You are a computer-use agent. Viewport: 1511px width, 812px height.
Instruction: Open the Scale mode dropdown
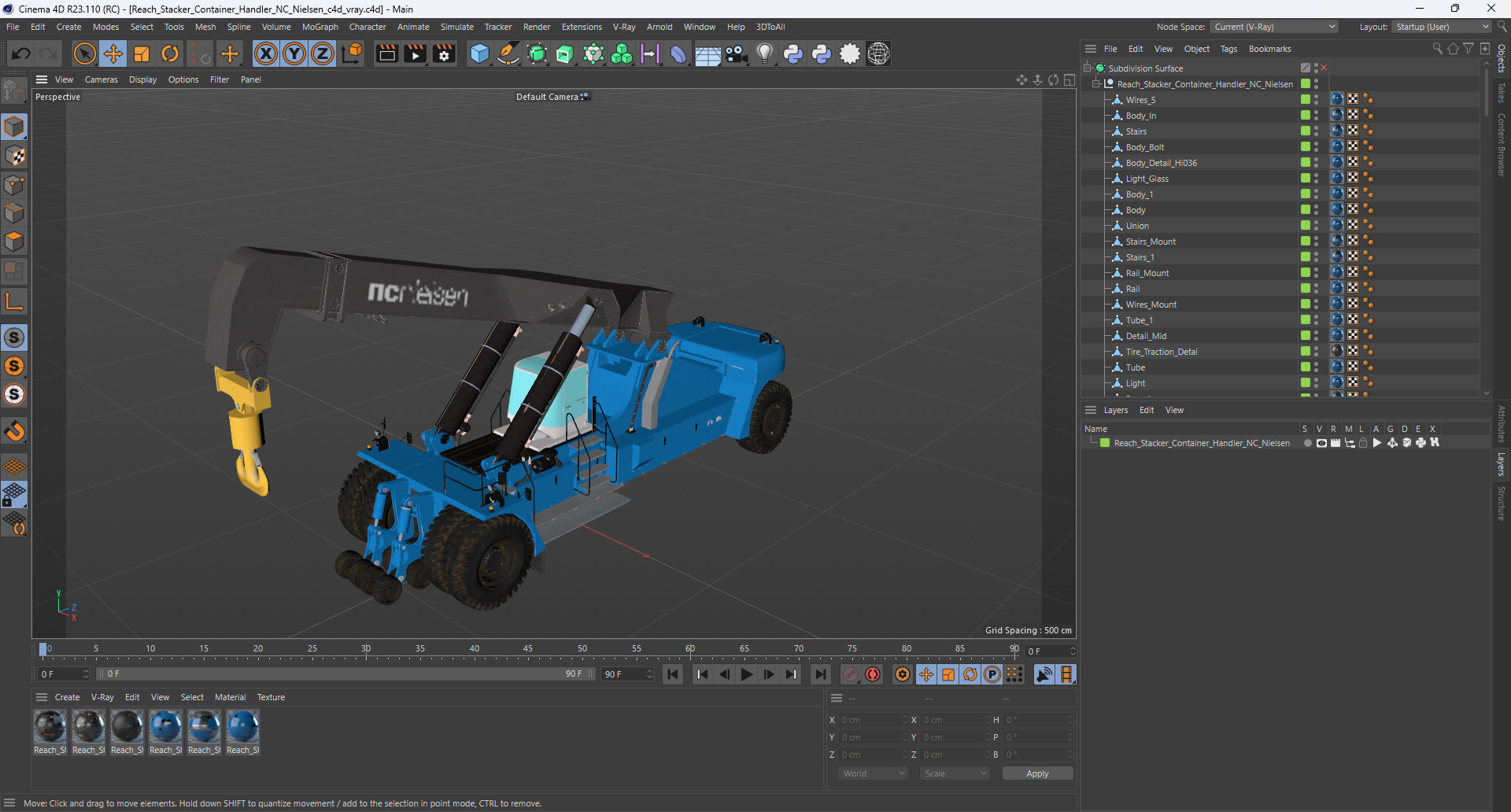pos(954,773)
